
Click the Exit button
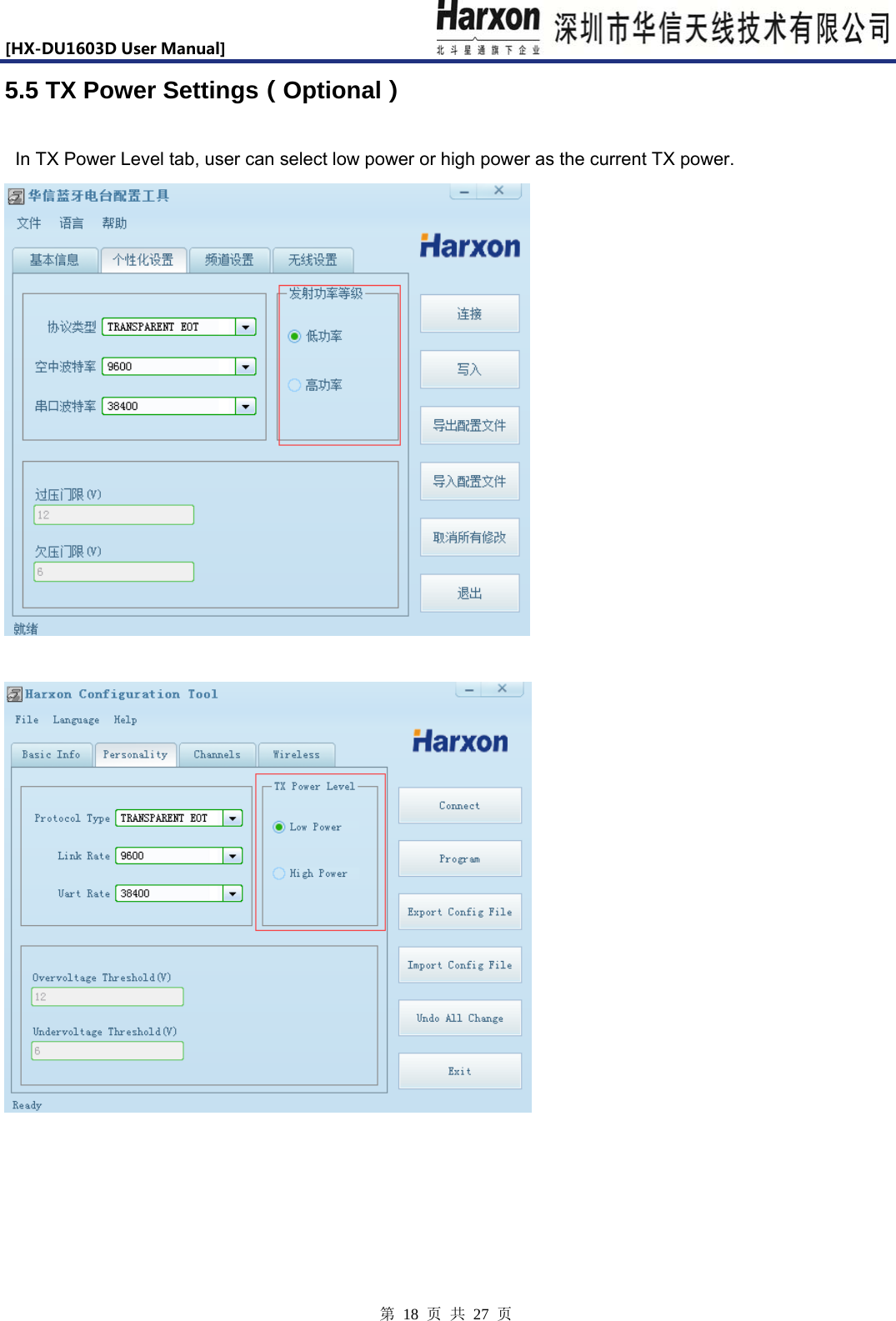[x=460, y=1071]
